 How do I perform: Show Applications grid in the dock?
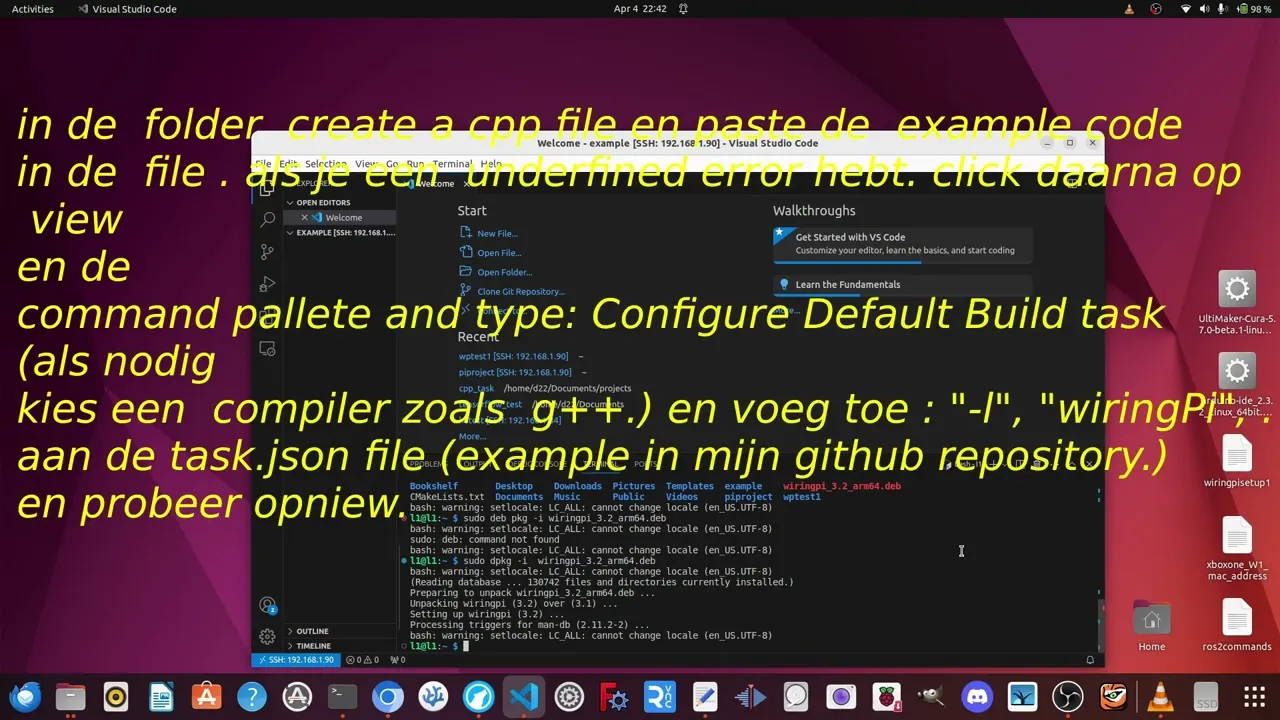point(1254,696)
